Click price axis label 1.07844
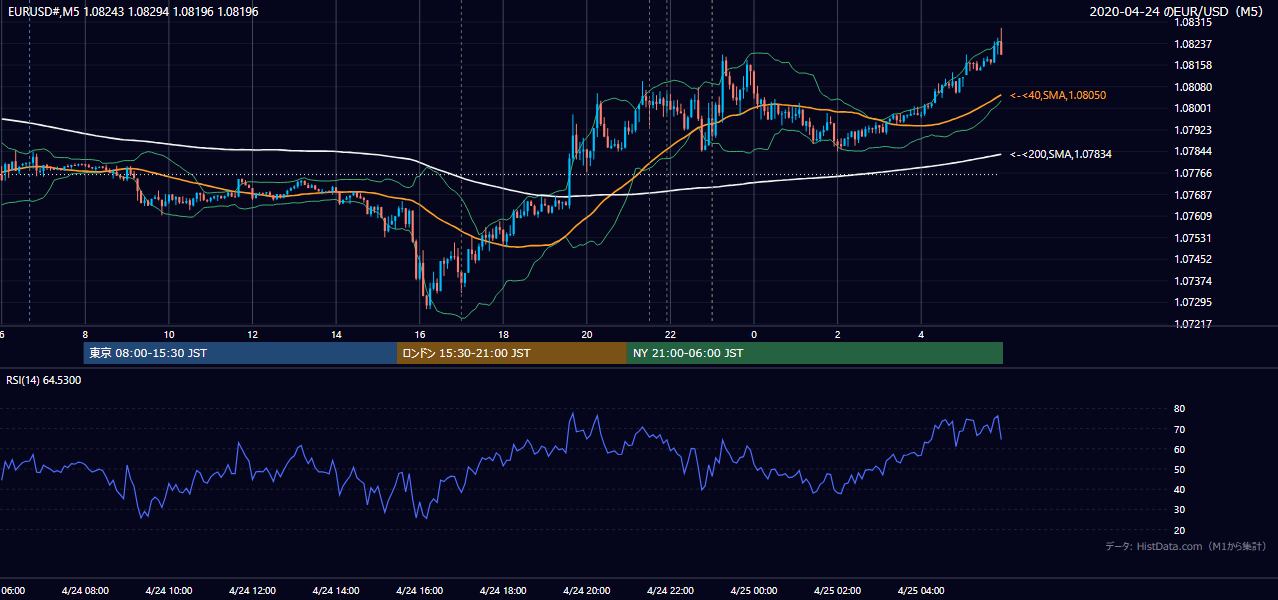1278x600 pixels. point(1194,151)
